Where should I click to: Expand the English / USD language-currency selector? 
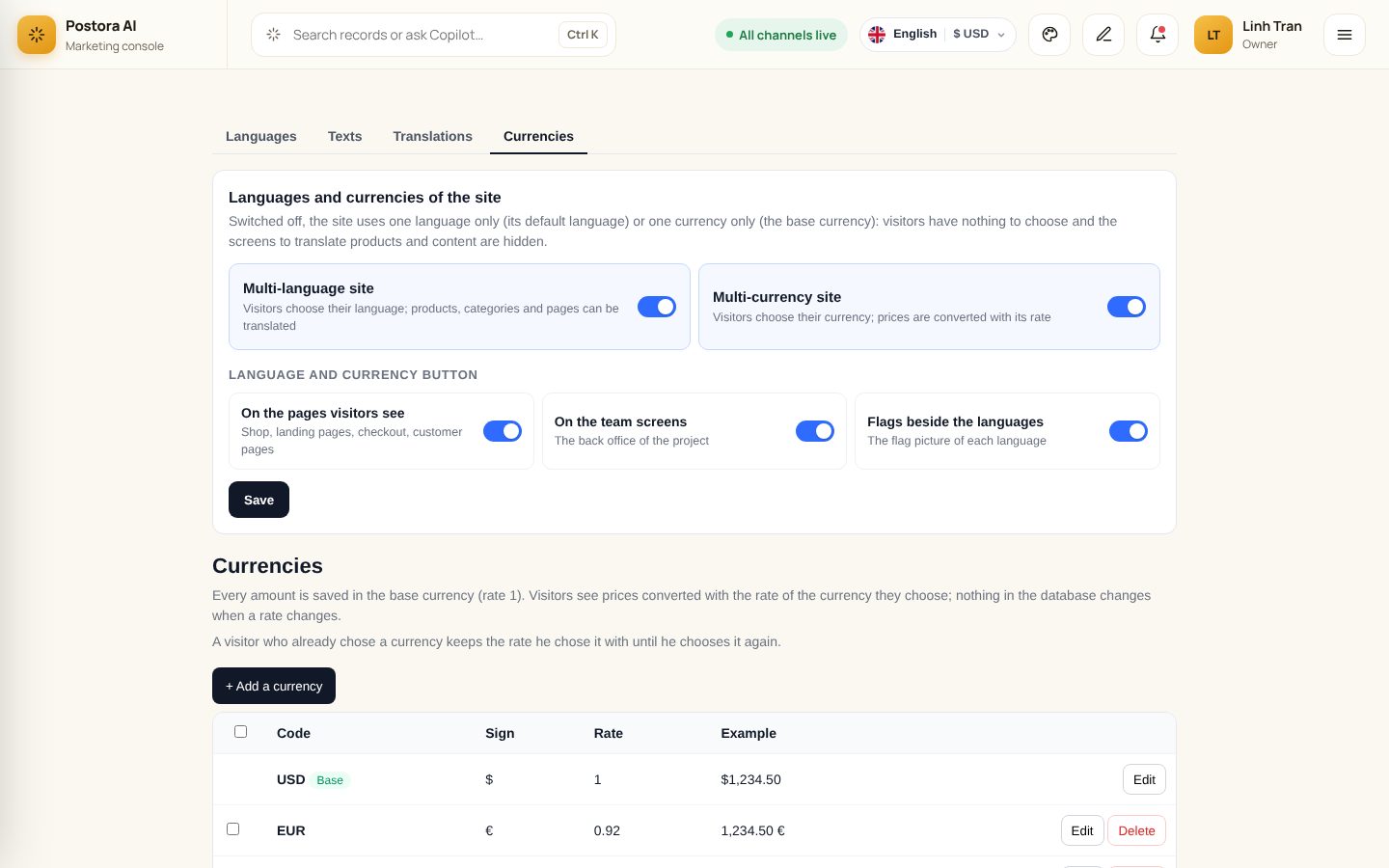[x=938, y=35]
